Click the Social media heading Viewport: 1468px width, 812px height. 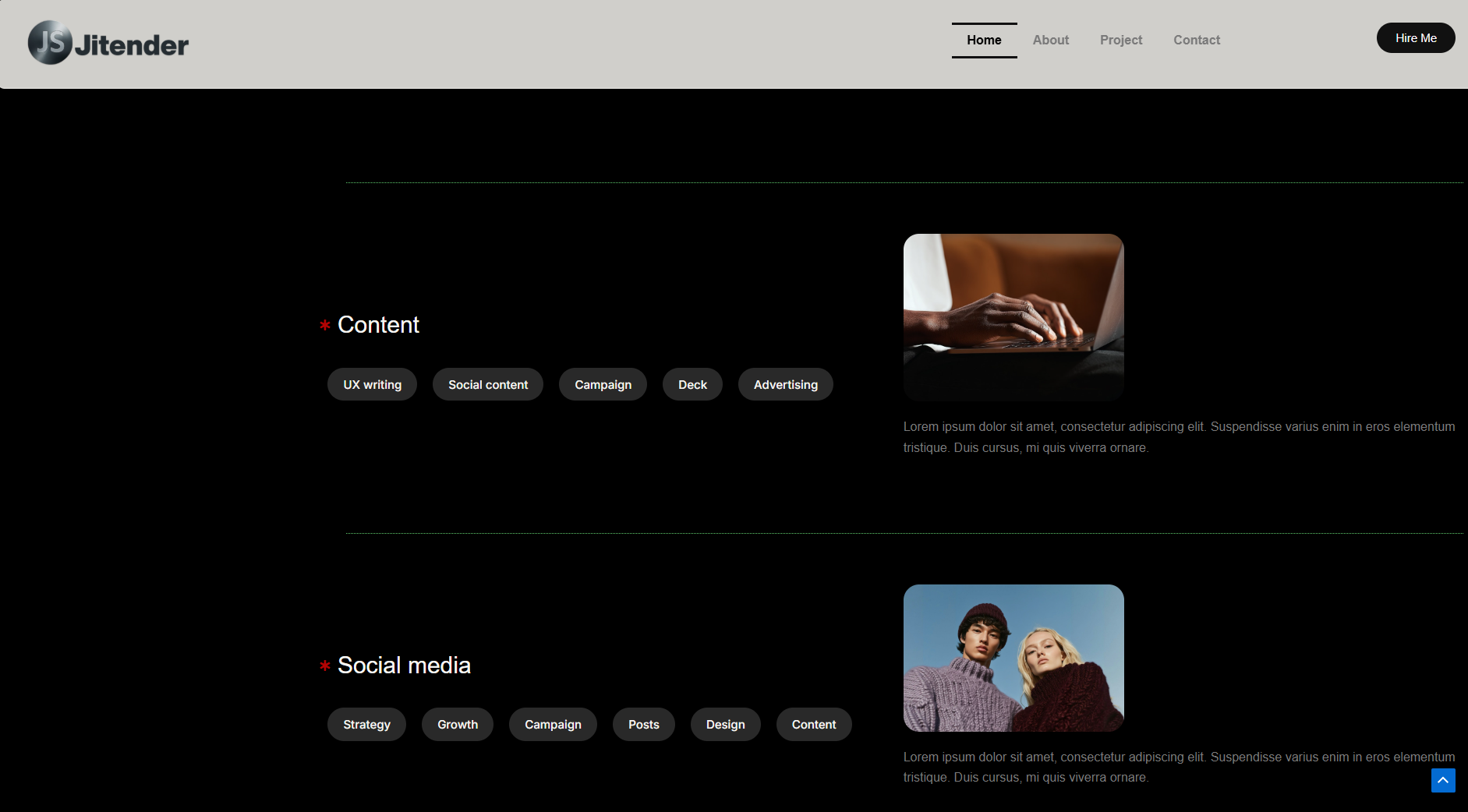pyautogui.click(x=404, y=665)
